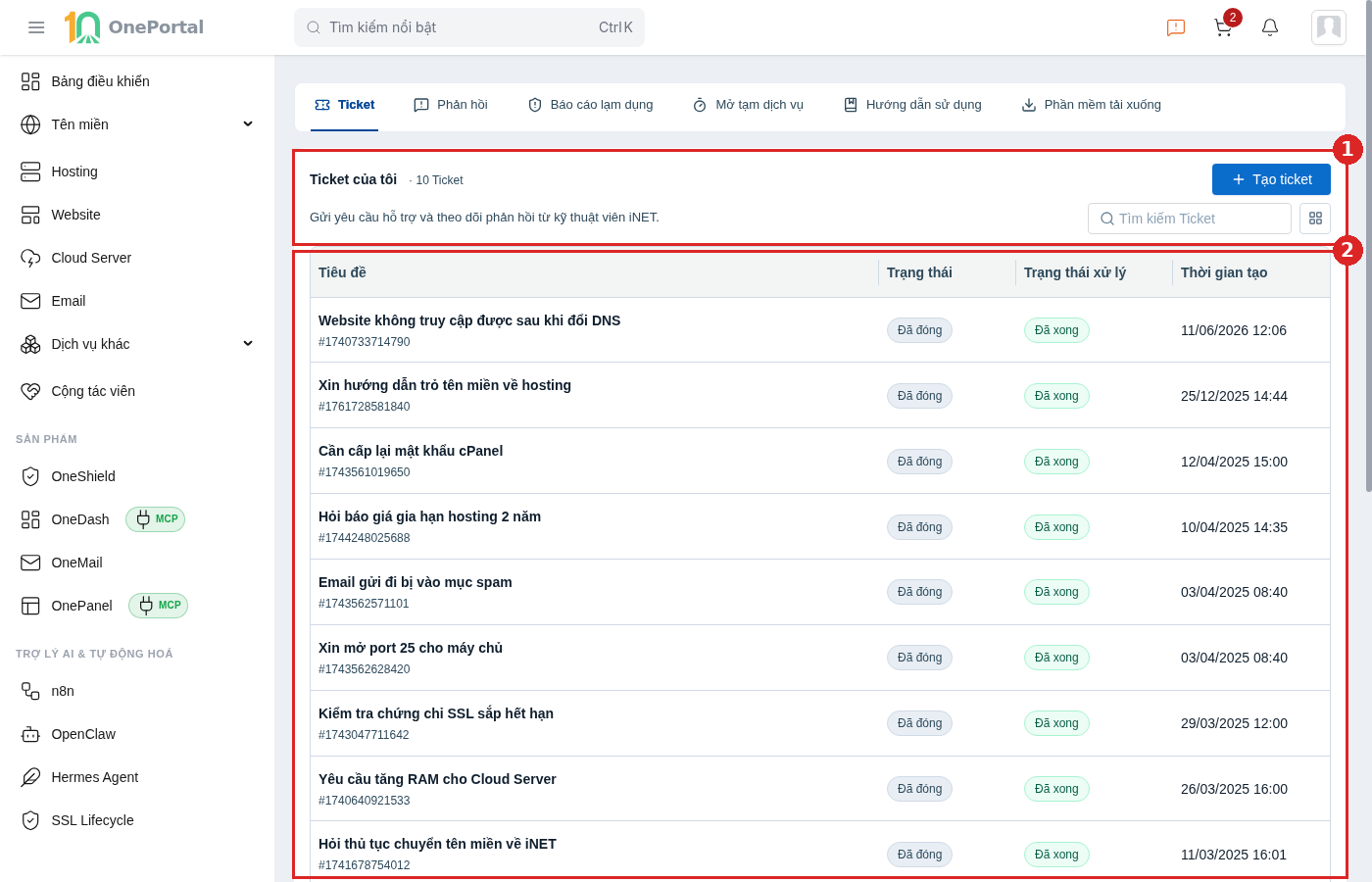Open ticket 'Kiểm tra chứng chỉ SSL sắp hết hạn'
The height and width of the screenshot is (882, 1372).
click(x=436, y=713)
